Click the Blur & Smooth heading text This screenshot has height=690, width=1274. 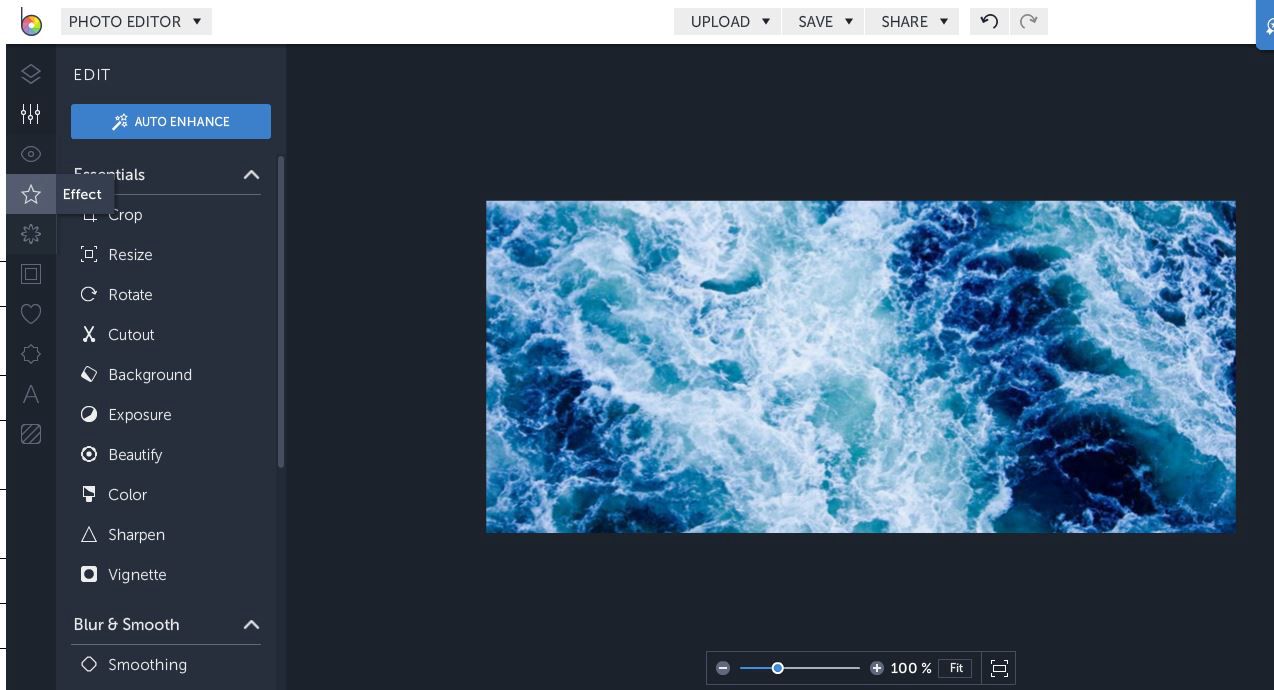[126, 624]
